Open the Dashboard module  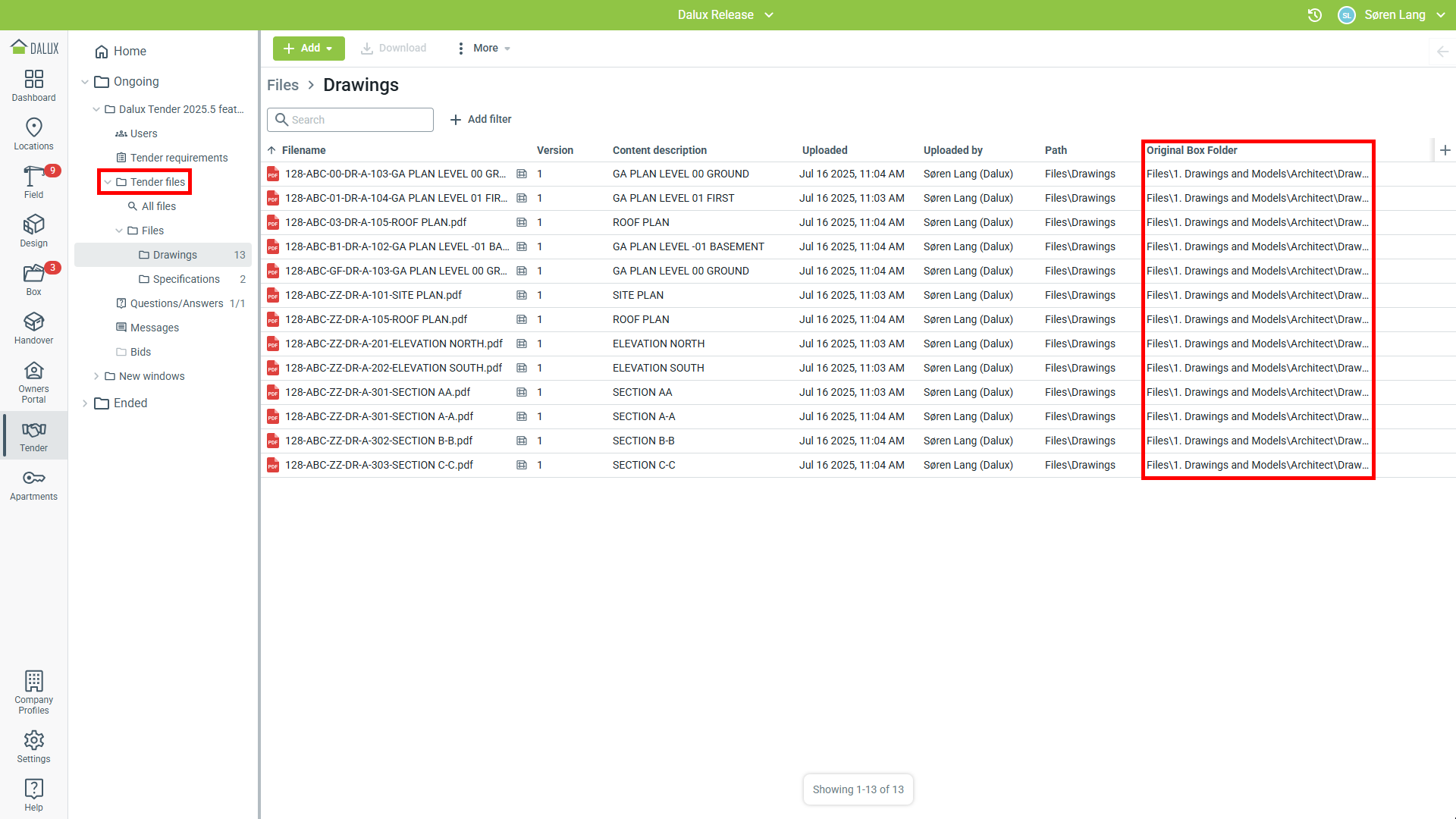33,86
